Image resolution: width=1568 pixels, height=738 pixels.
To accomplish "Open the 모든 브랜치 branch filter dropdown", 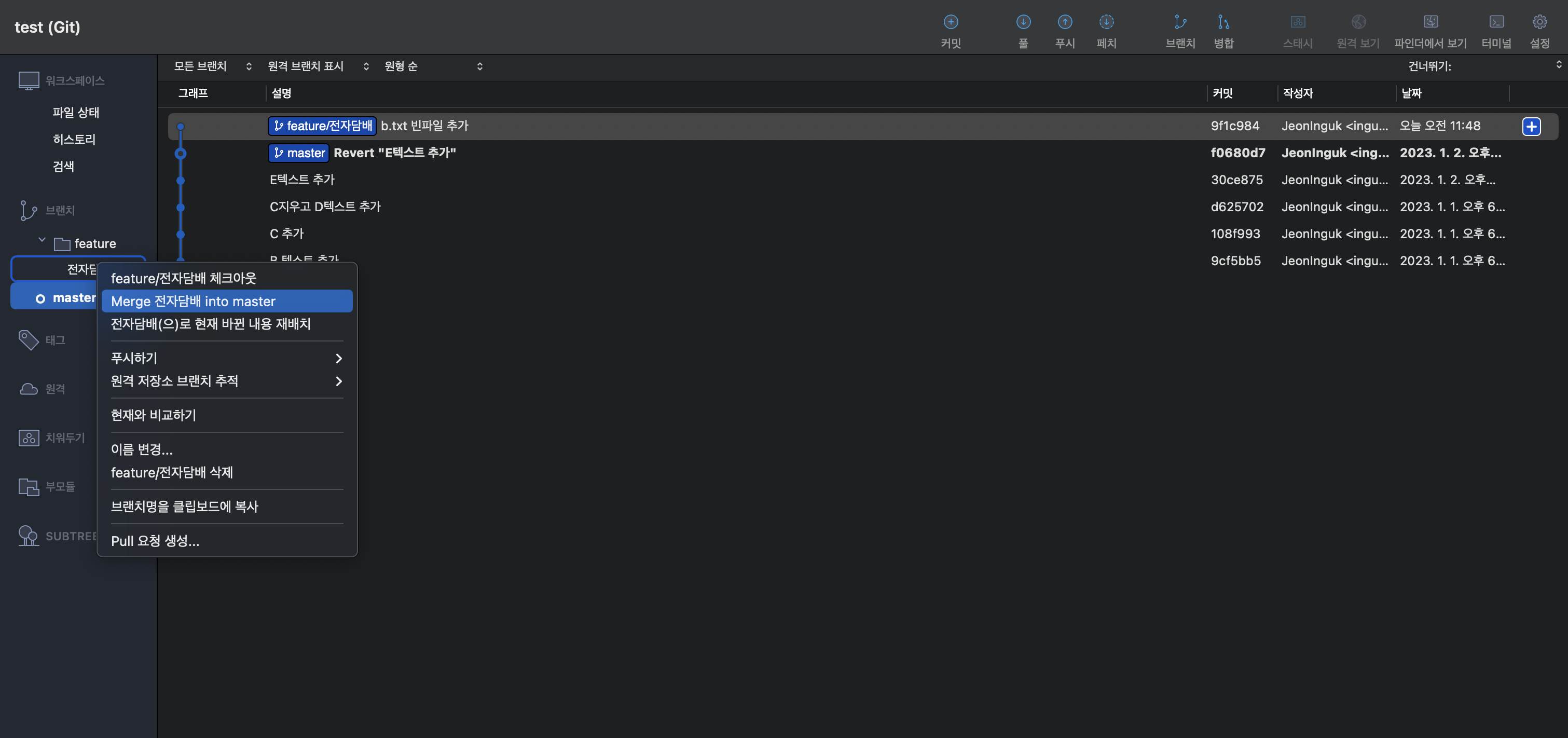I will tap(212, 66).
